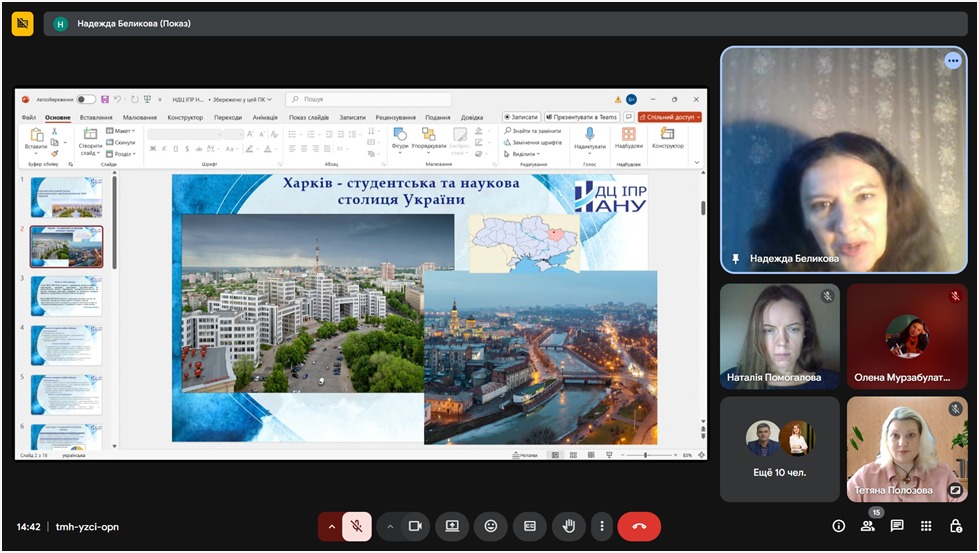
Task: Open the Рецензування ribbon tab
Action: (x=395, y=117)
